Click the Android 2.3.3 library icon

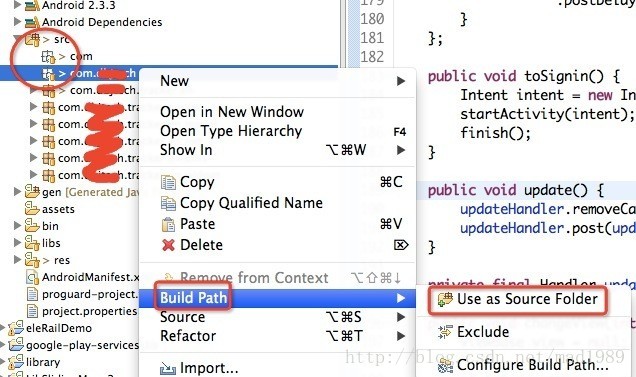point(32,6)
